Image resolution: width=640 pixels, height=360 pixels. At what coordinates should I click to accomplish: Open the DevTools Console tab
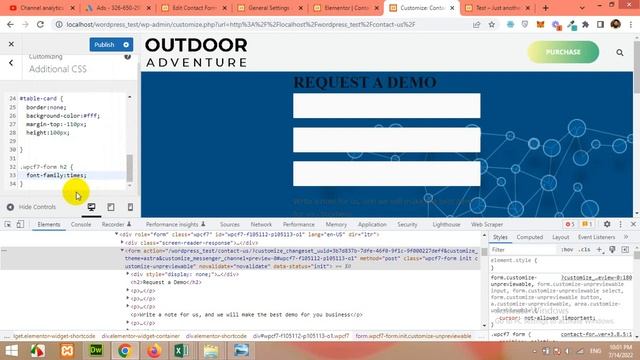click(x=81, y=224)
